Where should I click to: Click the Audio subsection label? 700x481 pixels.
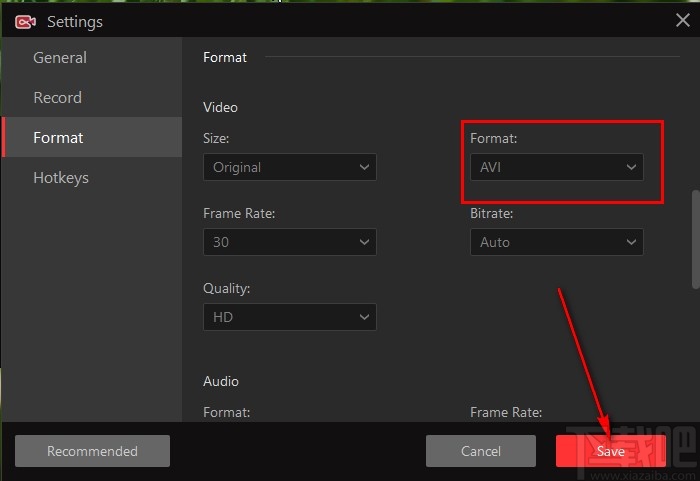coord(221,381)
